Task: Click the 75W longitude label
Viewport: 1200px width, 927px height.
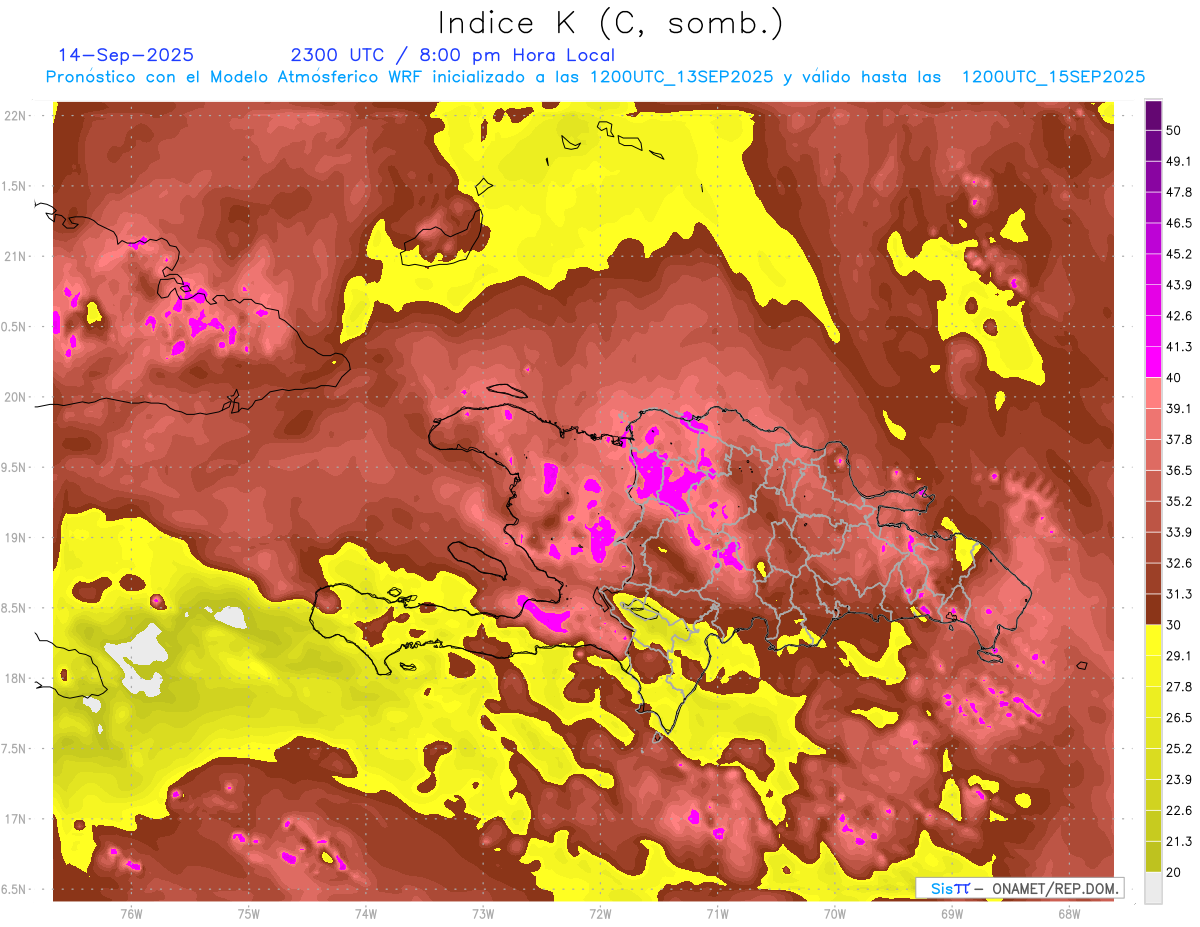Action: point(248,913)
